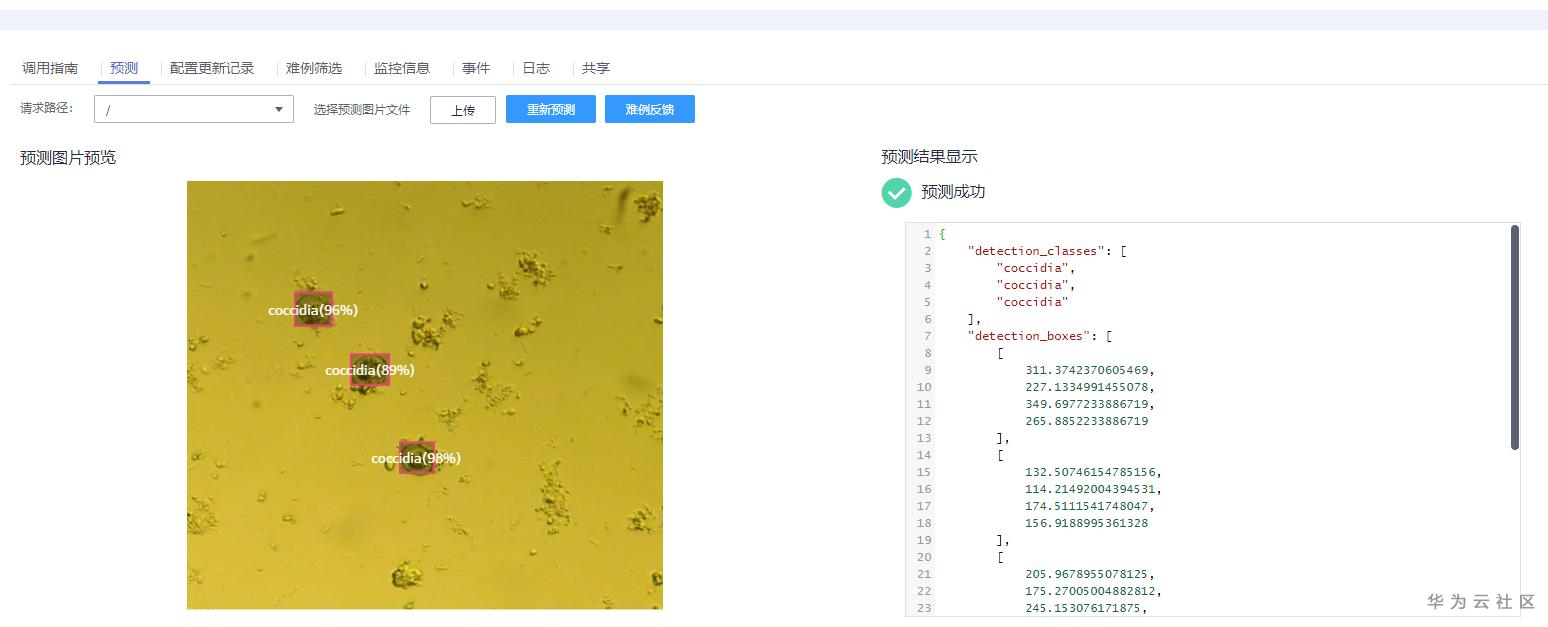
Task: Click the prediction preview image thumbnail
Action: (424, 394)
